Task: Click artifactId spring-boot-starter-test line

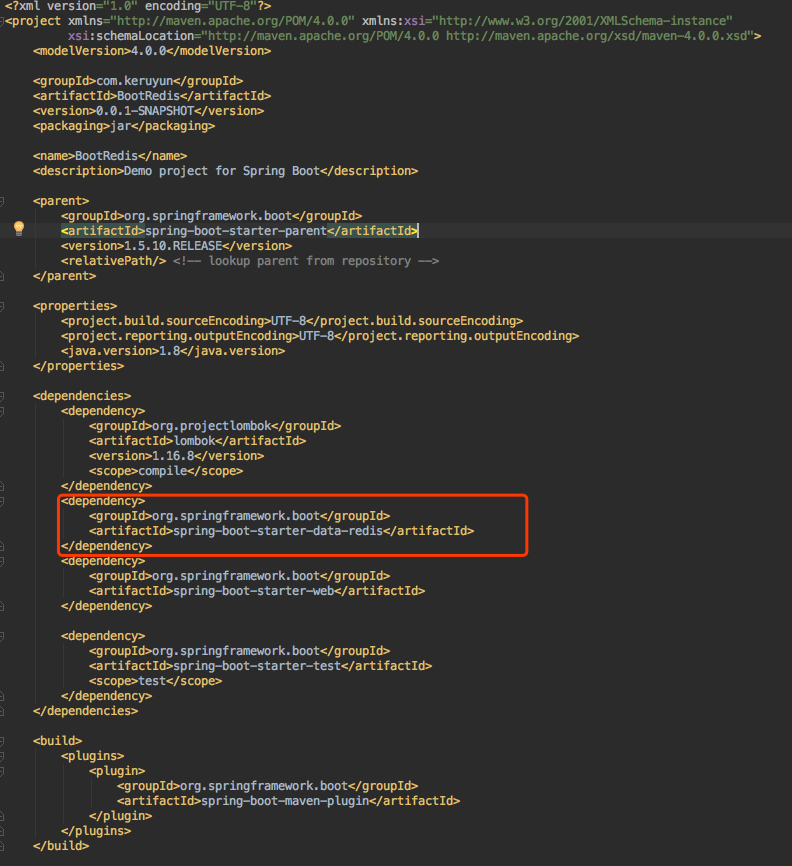Action: point(261,666)
